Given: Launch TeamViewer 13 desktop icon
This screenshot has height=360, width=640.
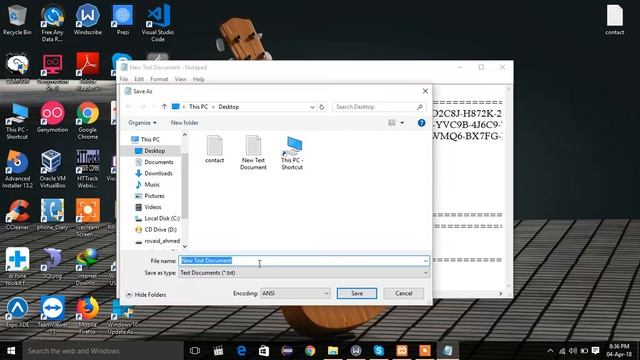Looking at the screenshot, I should tap(52, 315).
